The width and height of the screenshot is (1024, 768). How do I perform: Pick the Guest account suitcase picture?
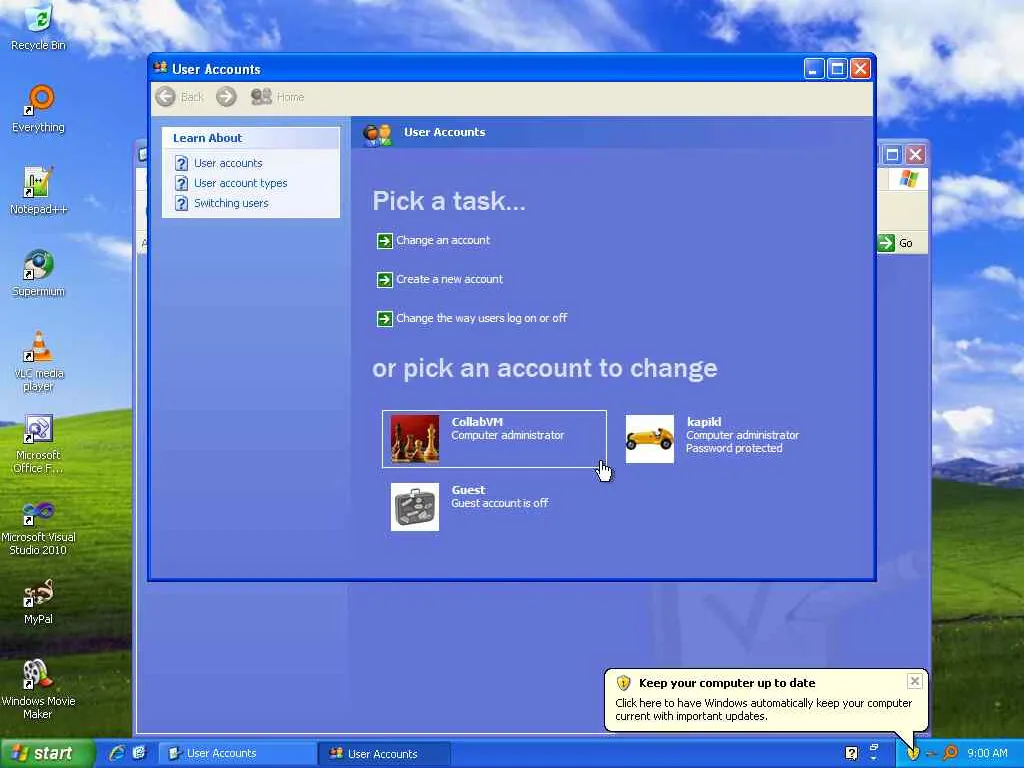tap(415, 507)
